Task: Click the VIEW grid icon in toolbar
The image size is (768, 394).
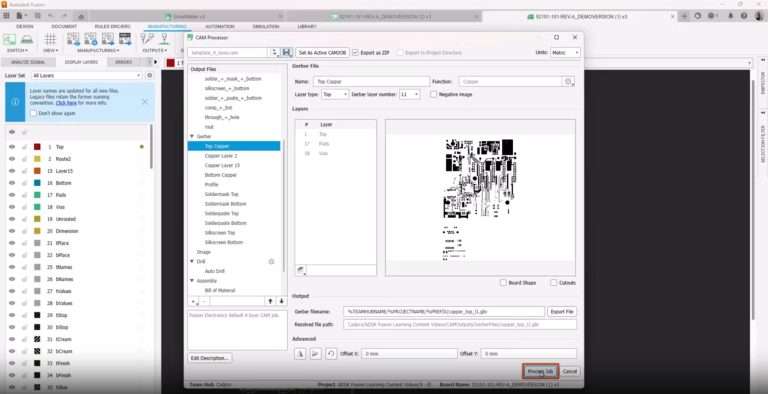Action: point(50,39)
